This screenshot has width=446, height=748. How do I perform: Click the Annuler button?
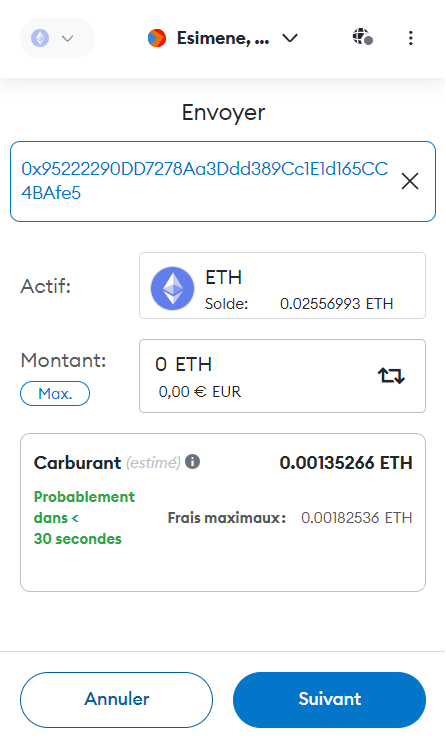point(116,700)
